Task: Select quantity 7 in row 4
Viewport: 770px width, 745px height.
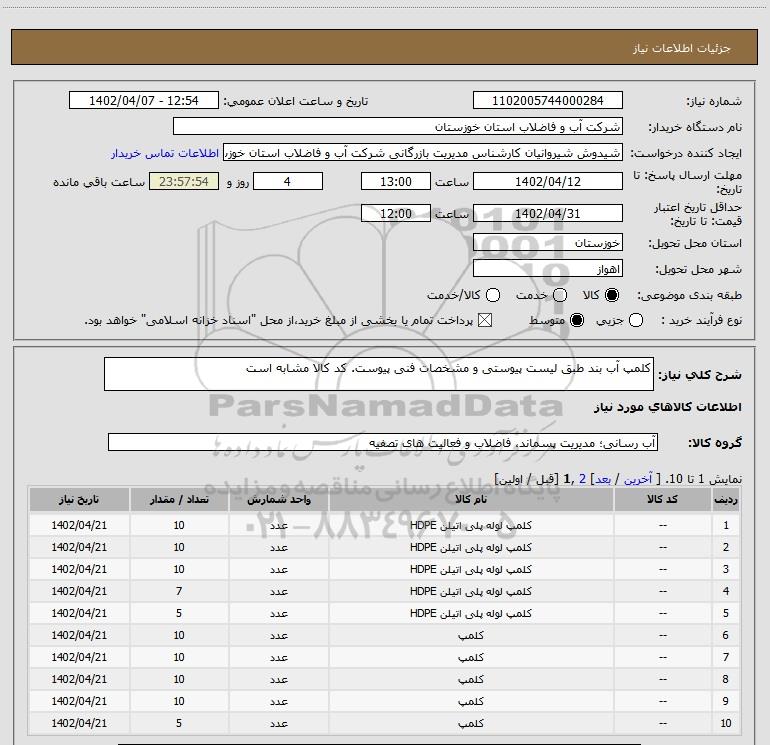Action: pos(179,591)
